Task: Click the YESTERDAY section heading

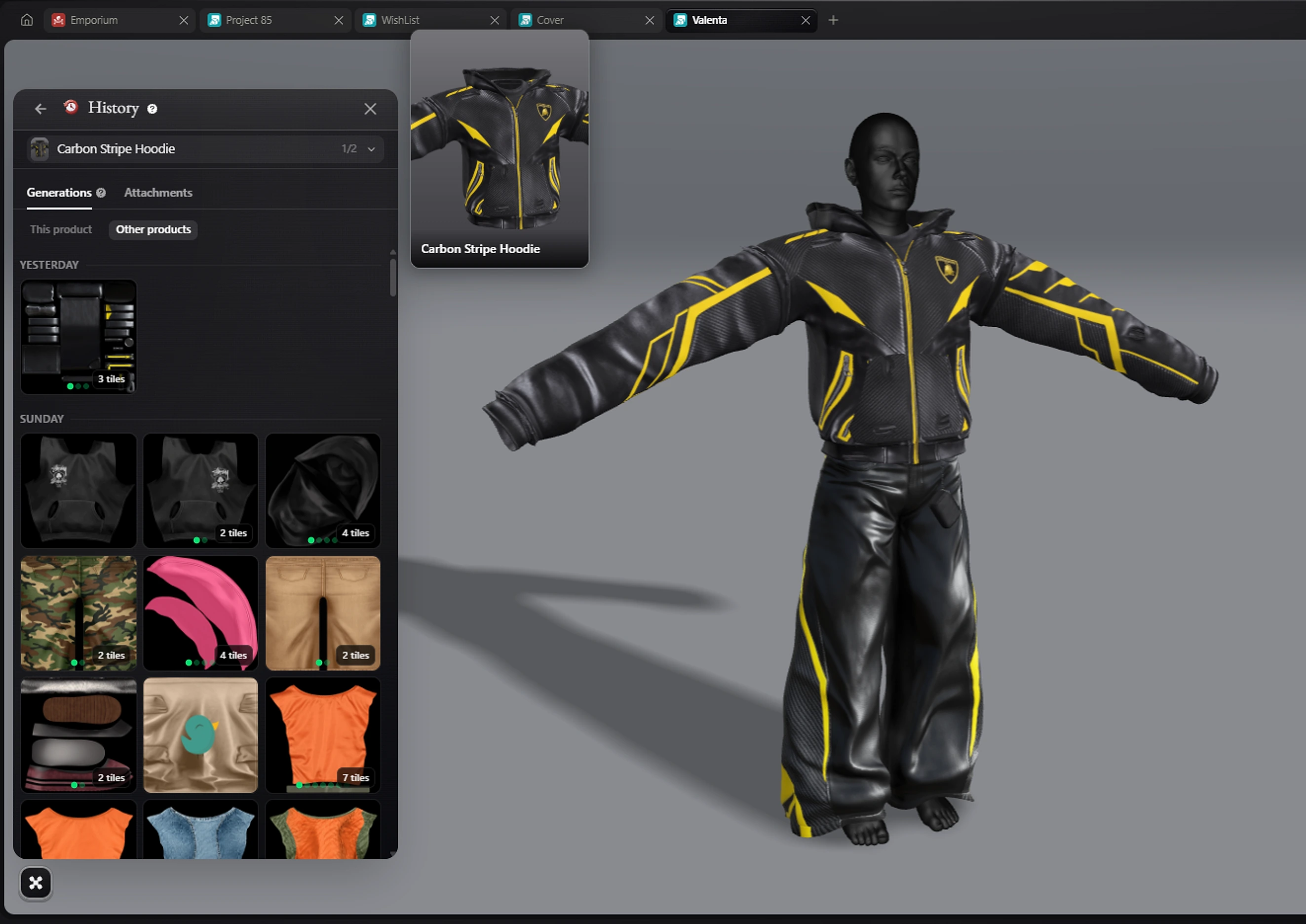Action: 49,265
